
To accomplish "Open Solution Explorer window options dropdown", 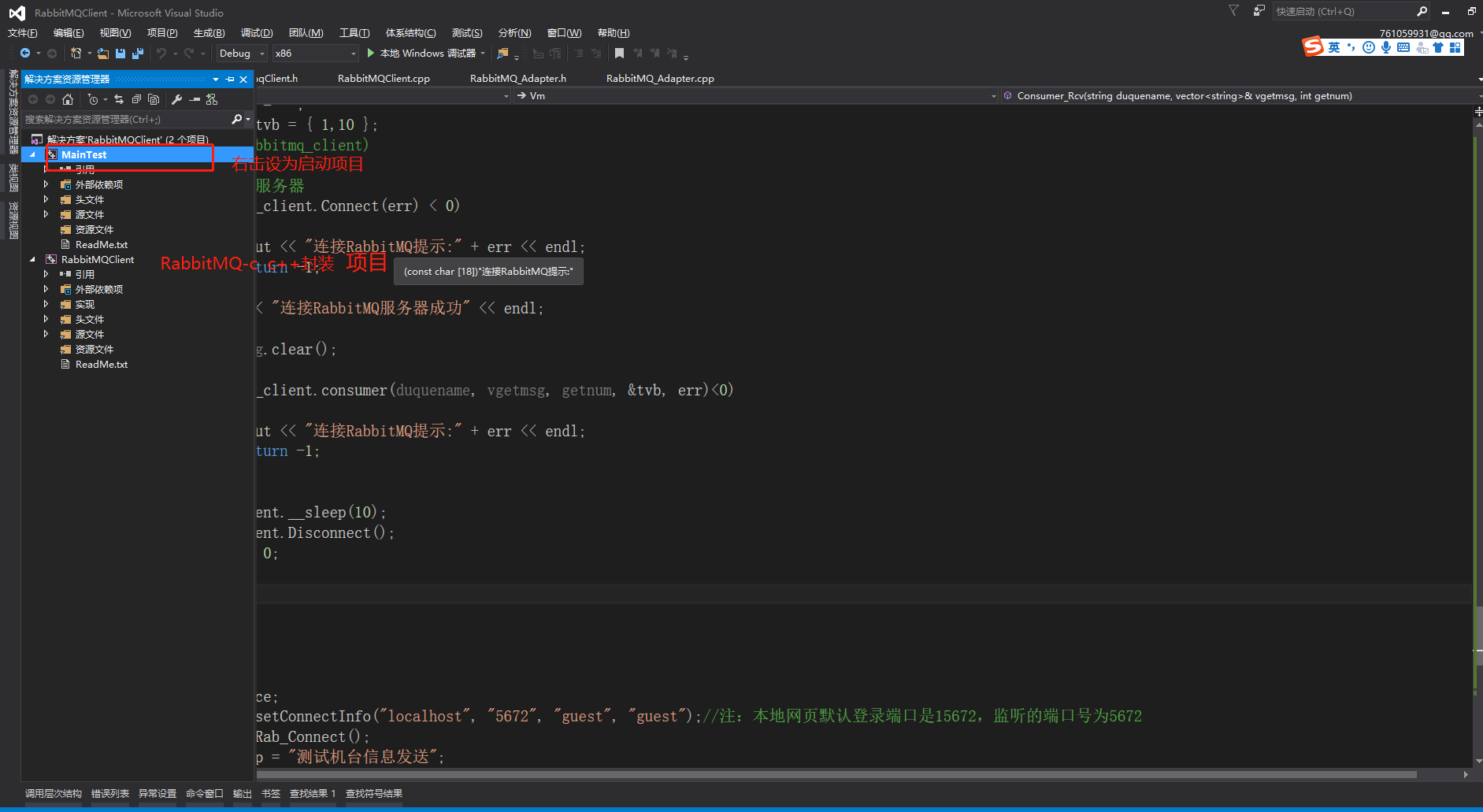I will point(216,80).
